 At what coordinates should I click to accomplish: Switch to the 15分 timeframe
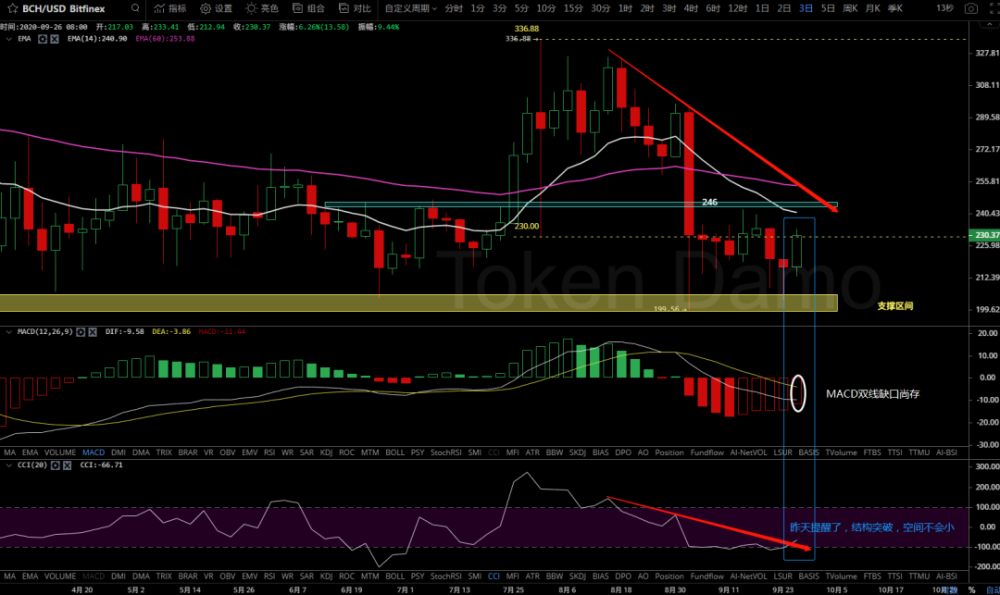[x=573, y=8]
